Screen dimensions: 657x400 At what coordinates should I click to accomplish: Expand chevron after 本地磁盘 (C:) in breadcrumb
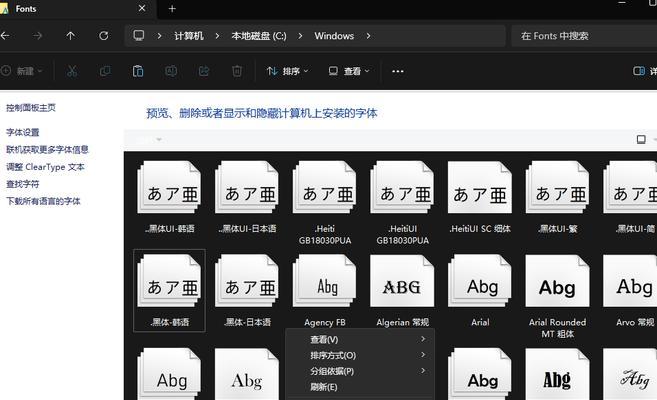click(x=300, y=36)
